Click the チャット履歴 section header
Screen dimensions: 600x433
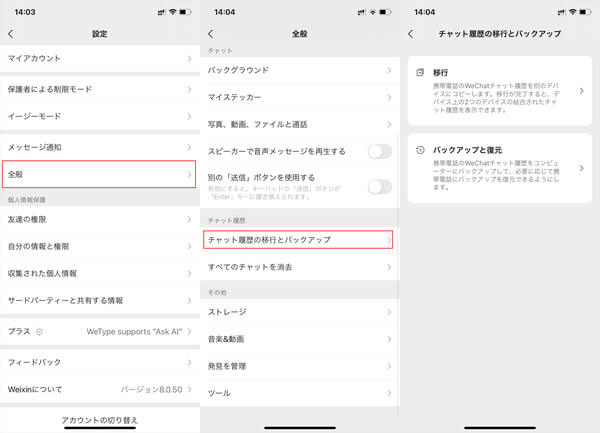227,220
